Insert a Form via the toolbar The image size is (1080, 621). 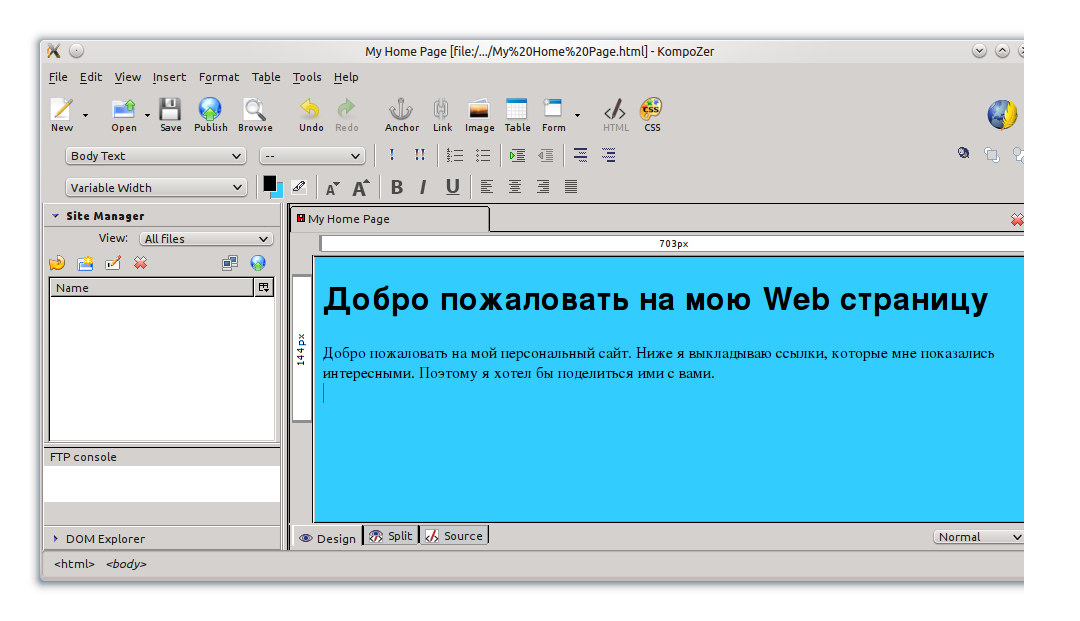[553, 113]
